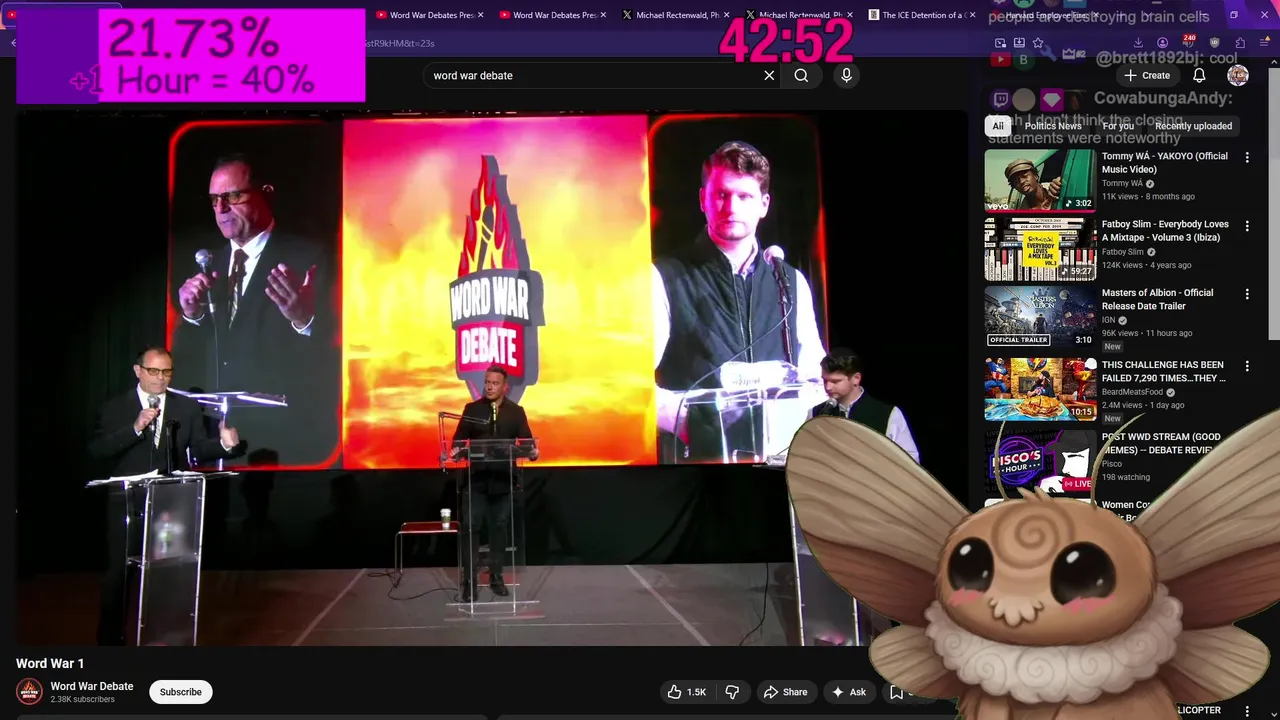Start voice search with the microphone icon
The width and height of the screenshot is (1280, 720).
pos(846,75)
